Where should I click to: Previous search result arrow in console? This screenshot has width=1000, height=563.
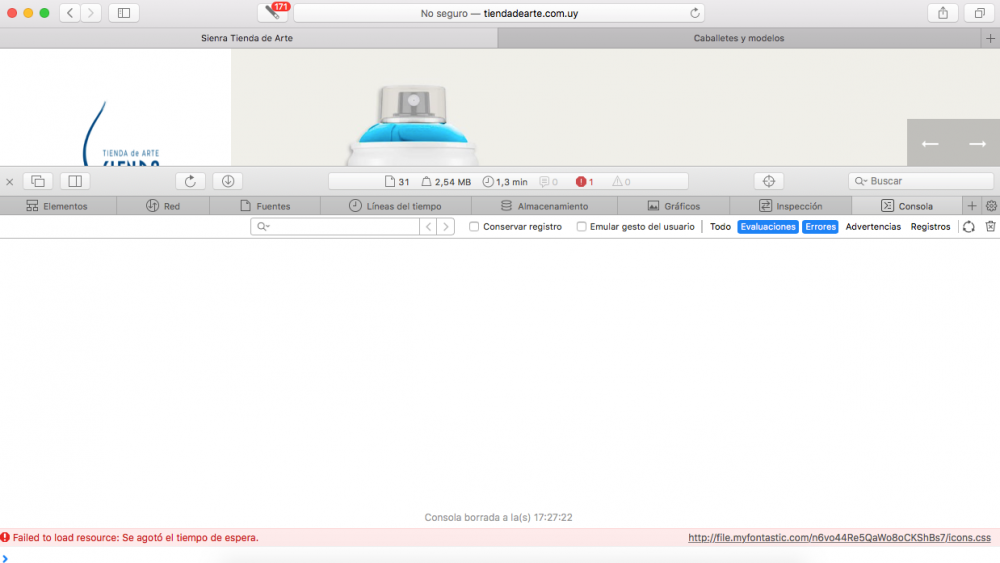pos(429,226)
